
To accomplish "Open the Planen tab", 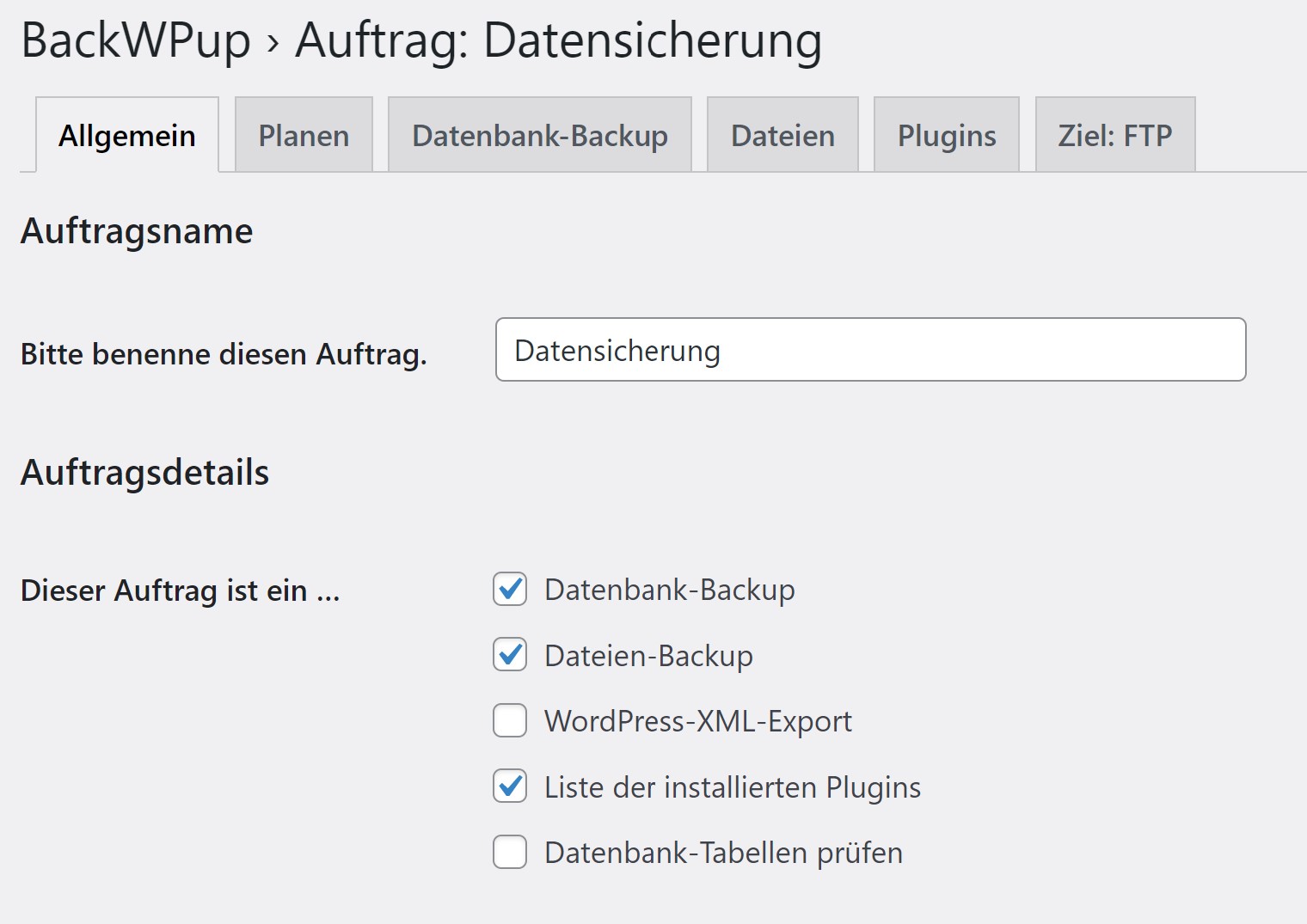I will coord(304,135).
